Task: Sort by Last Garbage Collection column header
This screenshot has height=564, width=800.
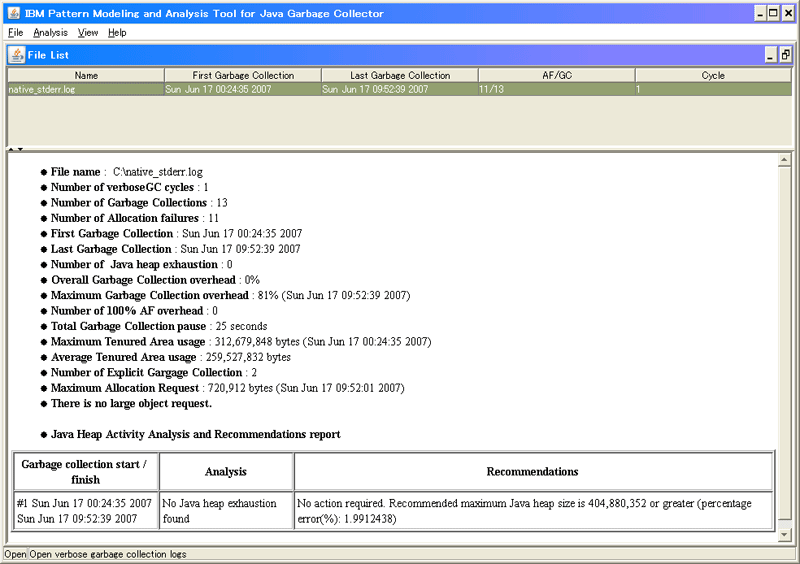Action: click(399, 76)
